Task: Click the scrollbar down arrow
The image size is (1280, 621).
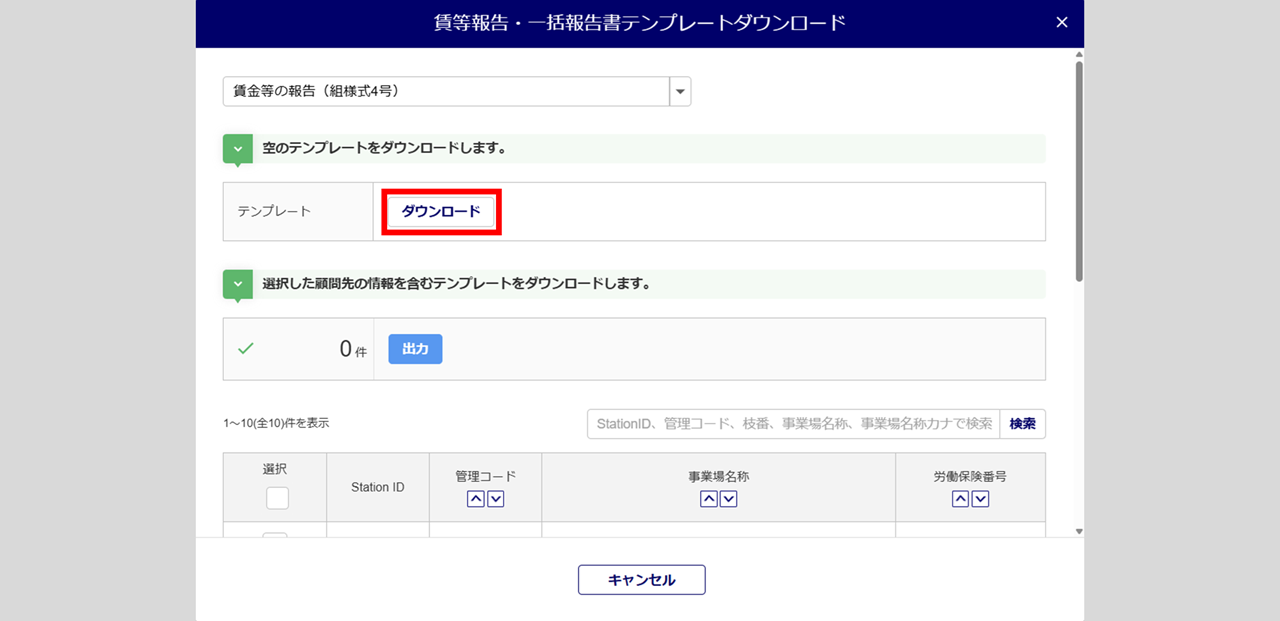Action: pos(1078,531)
